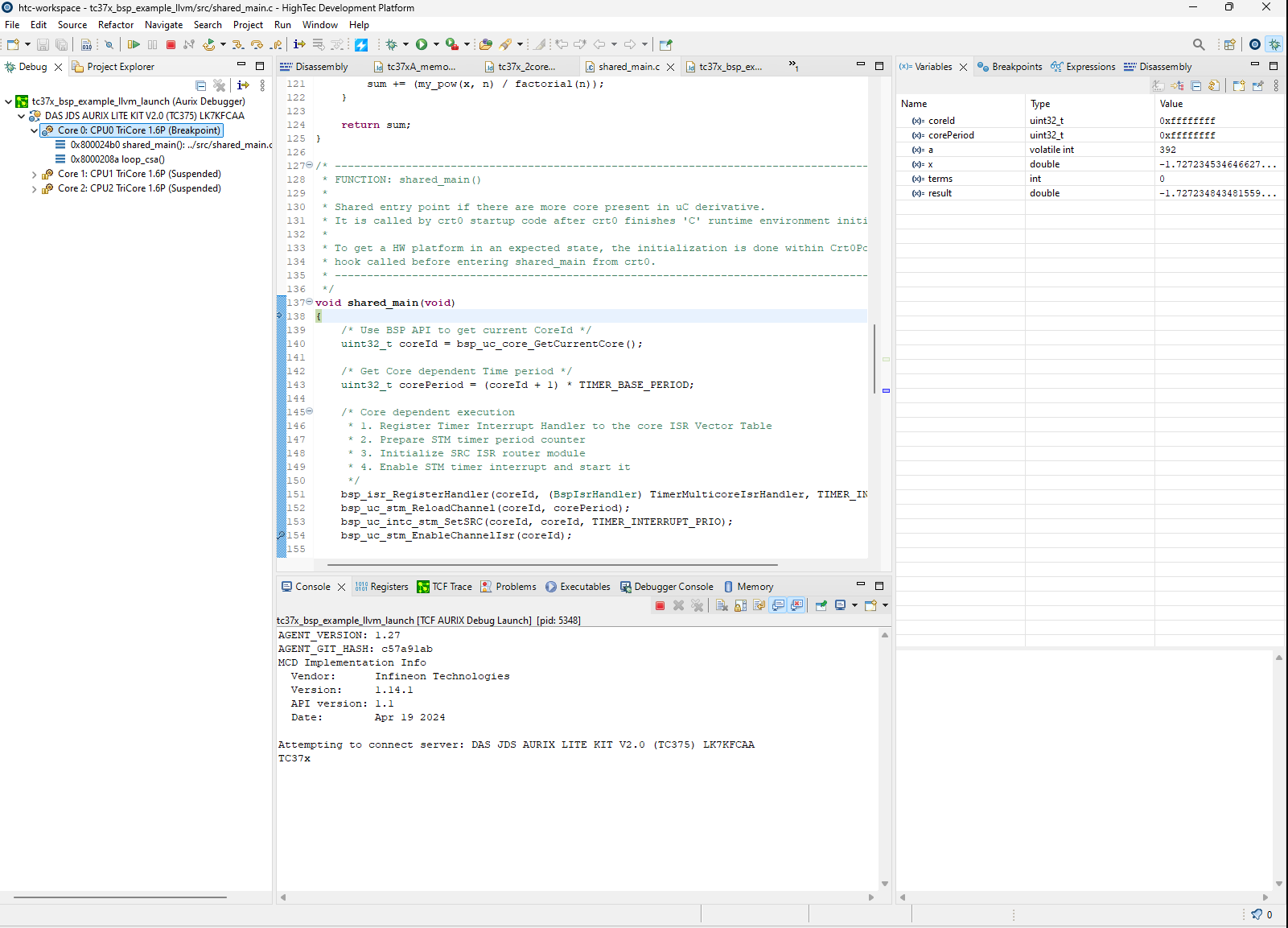Viewport: 1288px width, 928px height.
Task: Toggle Instruction Stepping Mode in the toolbar
Action: (299, 45)
